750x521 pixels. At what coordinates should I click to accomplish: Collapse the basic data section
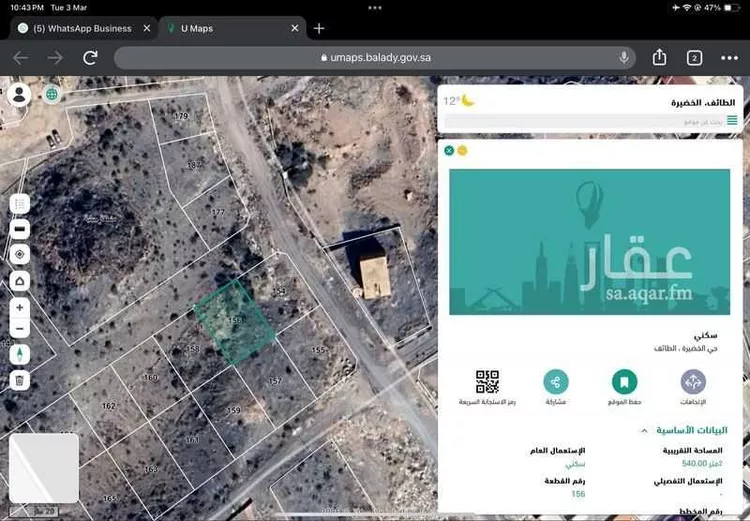tap(644, 431)
